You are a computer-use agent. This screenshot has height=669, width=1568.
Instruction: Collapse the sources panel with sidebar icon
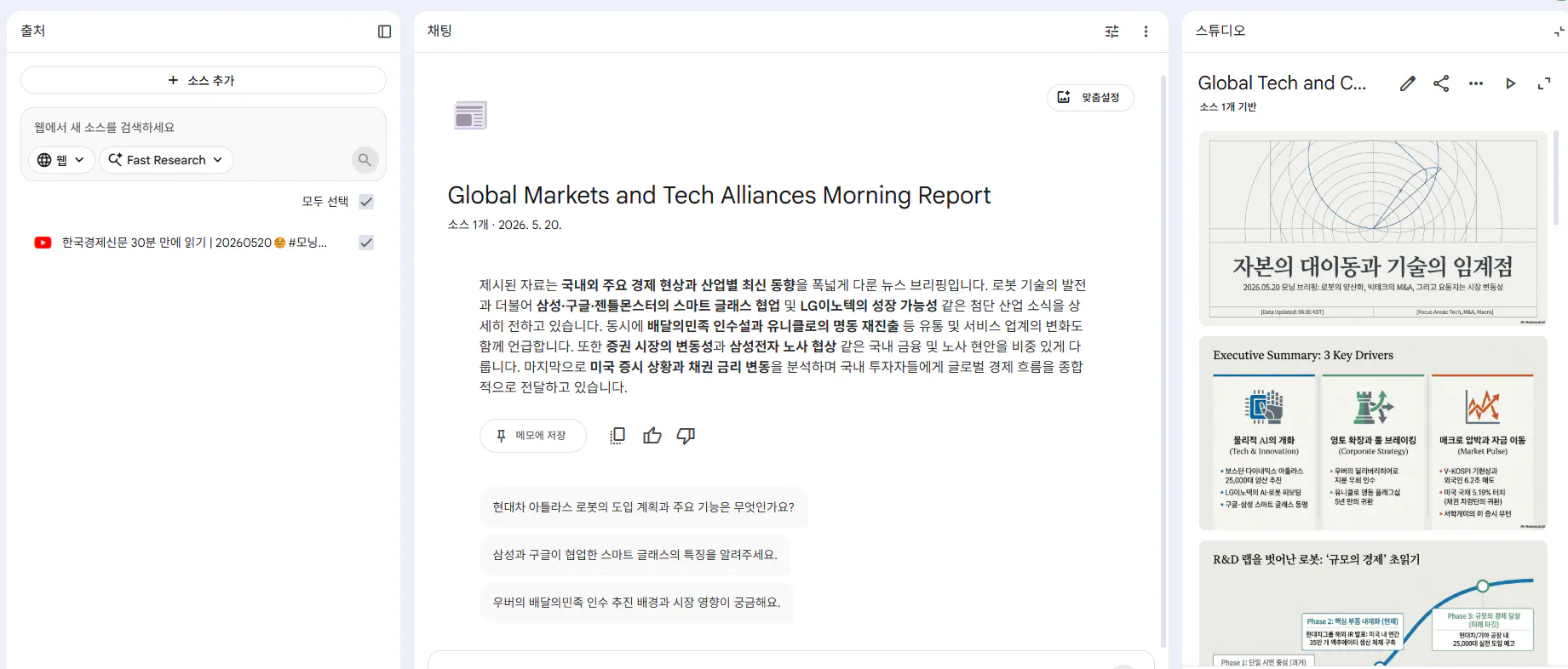click(384, 31)
